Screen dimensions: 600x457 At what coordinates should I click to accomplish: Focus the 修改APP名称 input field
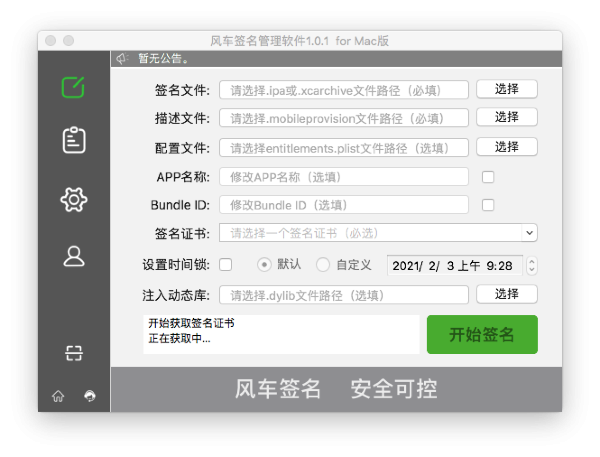point(344,177)
